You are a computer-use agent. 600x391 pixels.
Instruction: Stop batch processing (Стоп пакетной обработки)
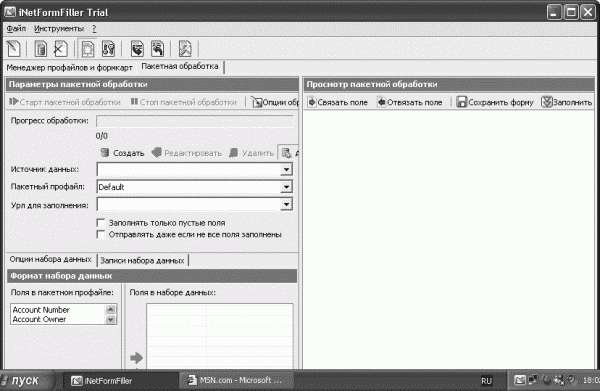[x=183, y=102]
